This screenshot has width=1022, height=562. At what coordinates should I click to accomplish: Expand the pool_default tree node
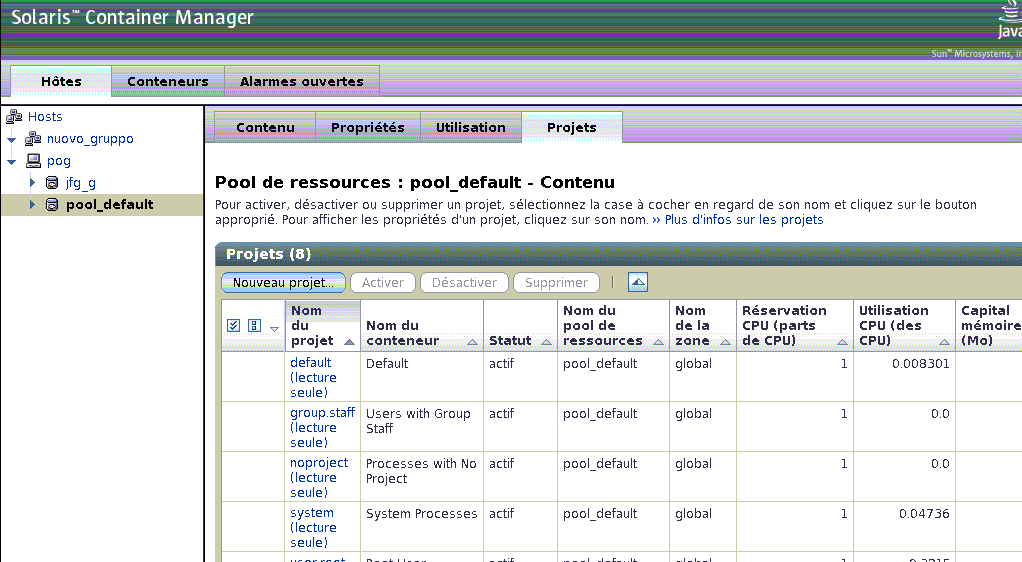[32, 205]
